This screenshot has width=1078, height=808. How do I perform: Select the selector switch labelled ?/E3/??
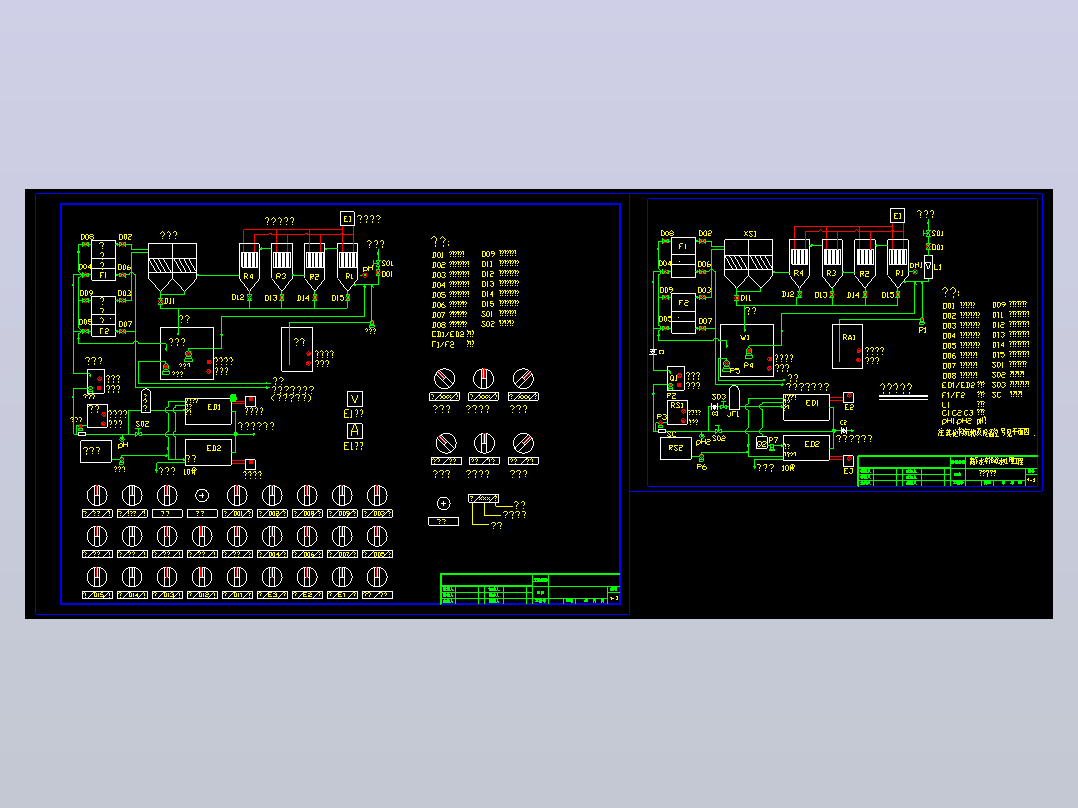tap(272, 577)
